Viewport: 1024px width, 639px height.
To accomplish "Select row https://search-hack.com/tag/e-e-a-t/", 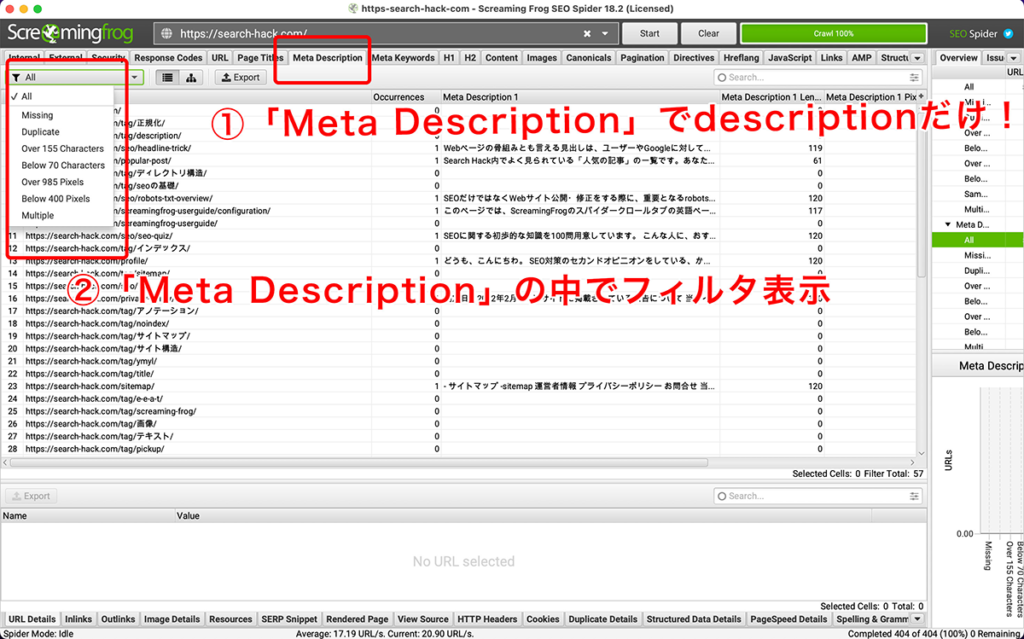I will tap(459, 399).
